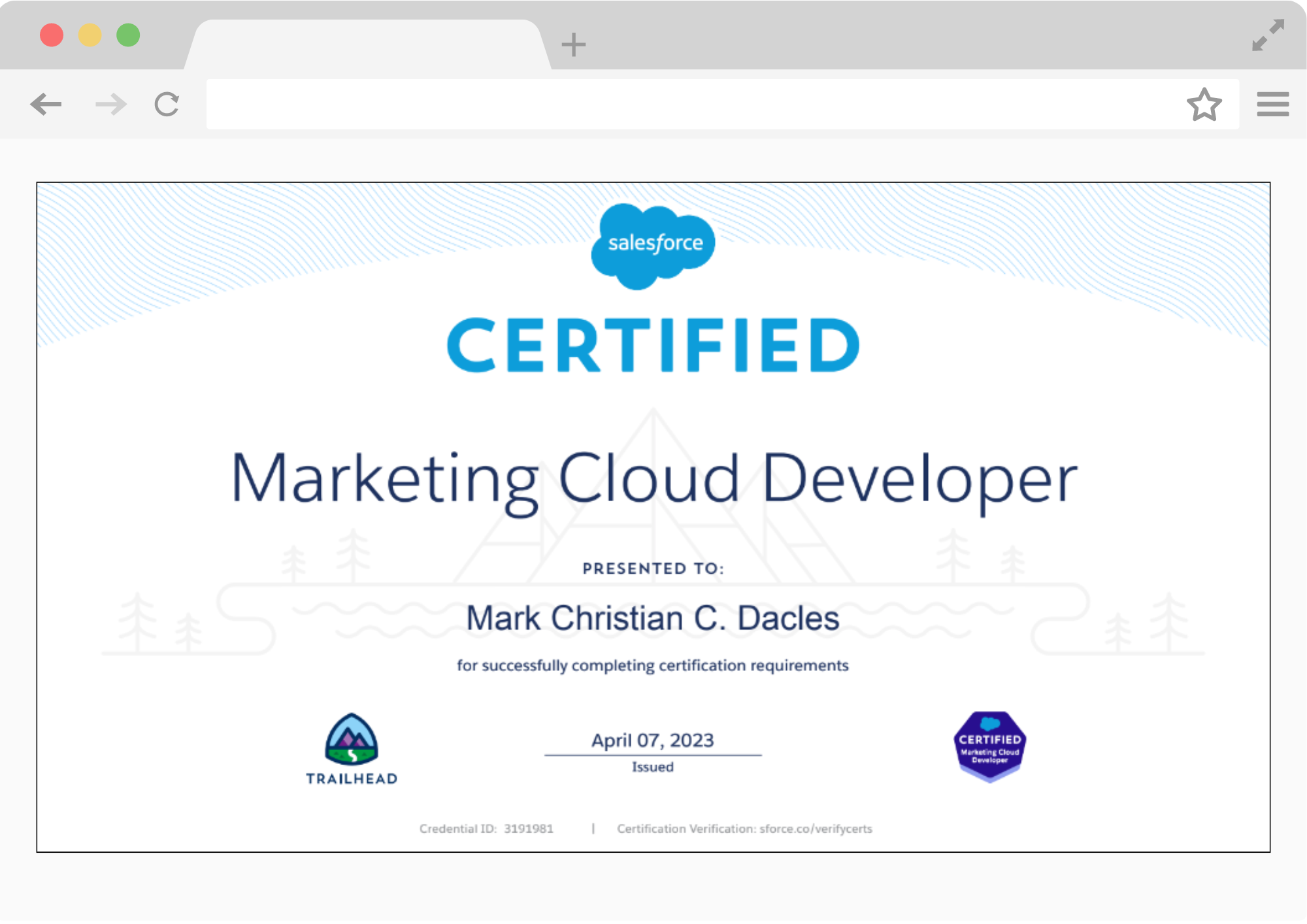Select the open browser tab

(x=367, y=44)
